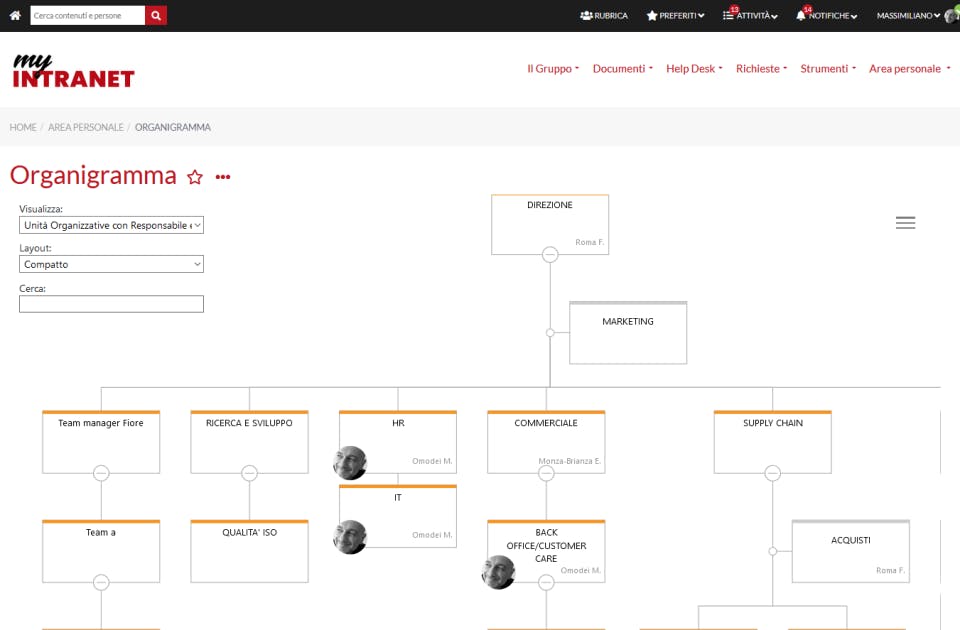Screen dimensions: 960x630
Task: Open the Attività tasks menu
Action: [x=750, y=15]
